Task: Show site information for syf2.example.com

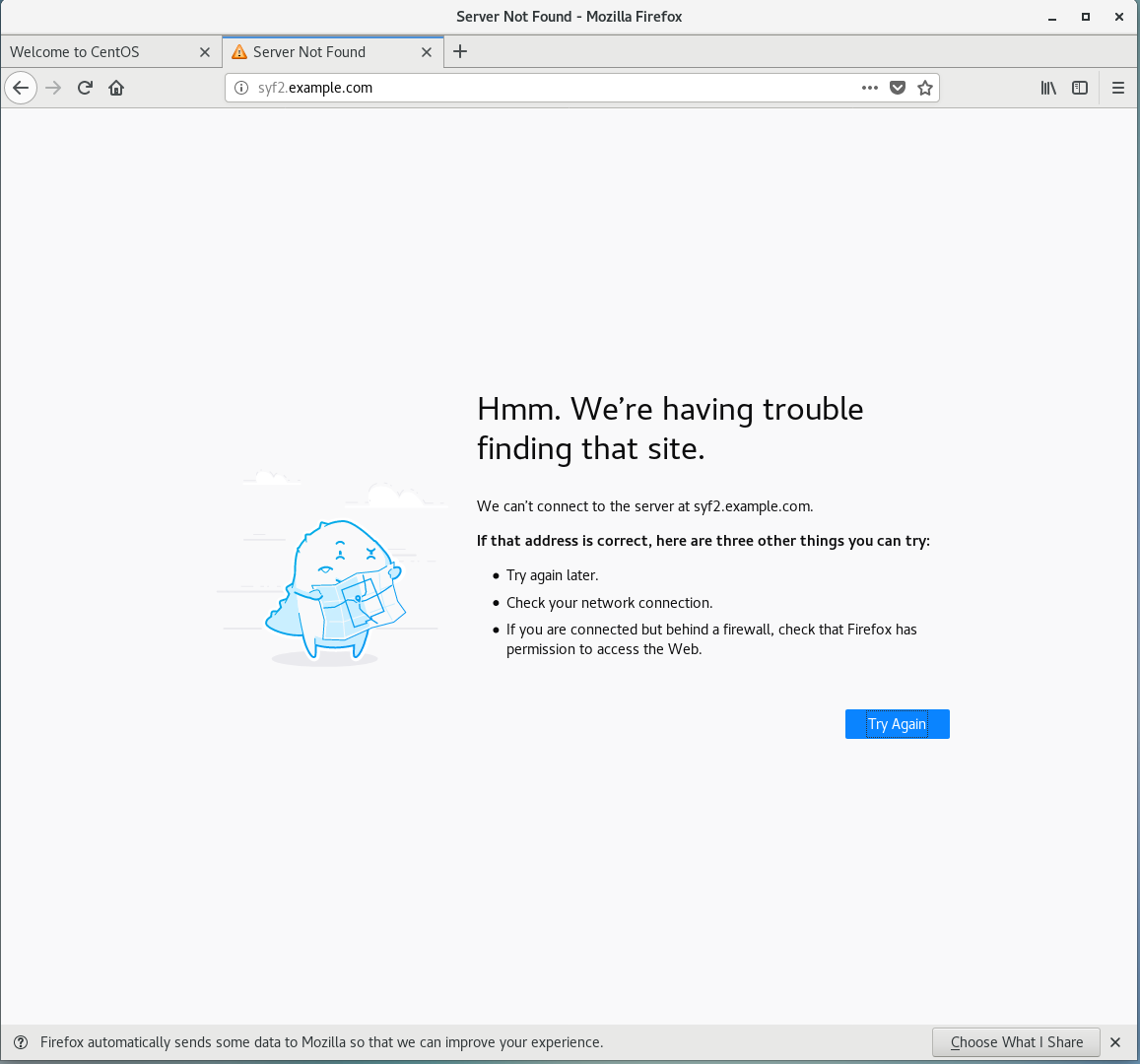Action: pyautogui.click(x=241, y=88)
